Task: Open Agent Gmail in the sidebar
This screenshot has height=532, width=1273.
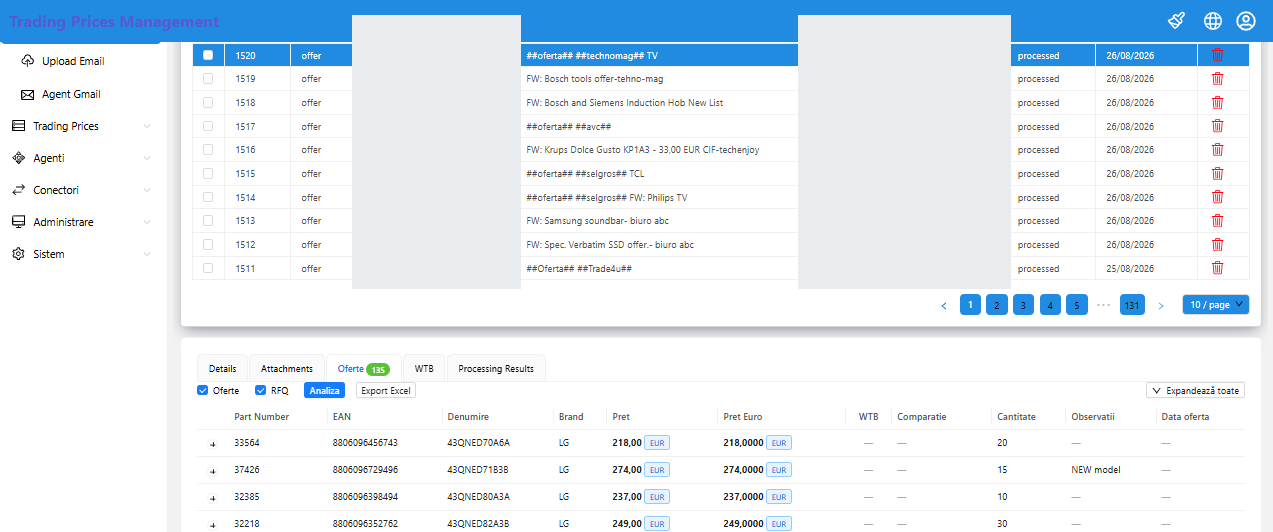Action: [x=71, y=94]
